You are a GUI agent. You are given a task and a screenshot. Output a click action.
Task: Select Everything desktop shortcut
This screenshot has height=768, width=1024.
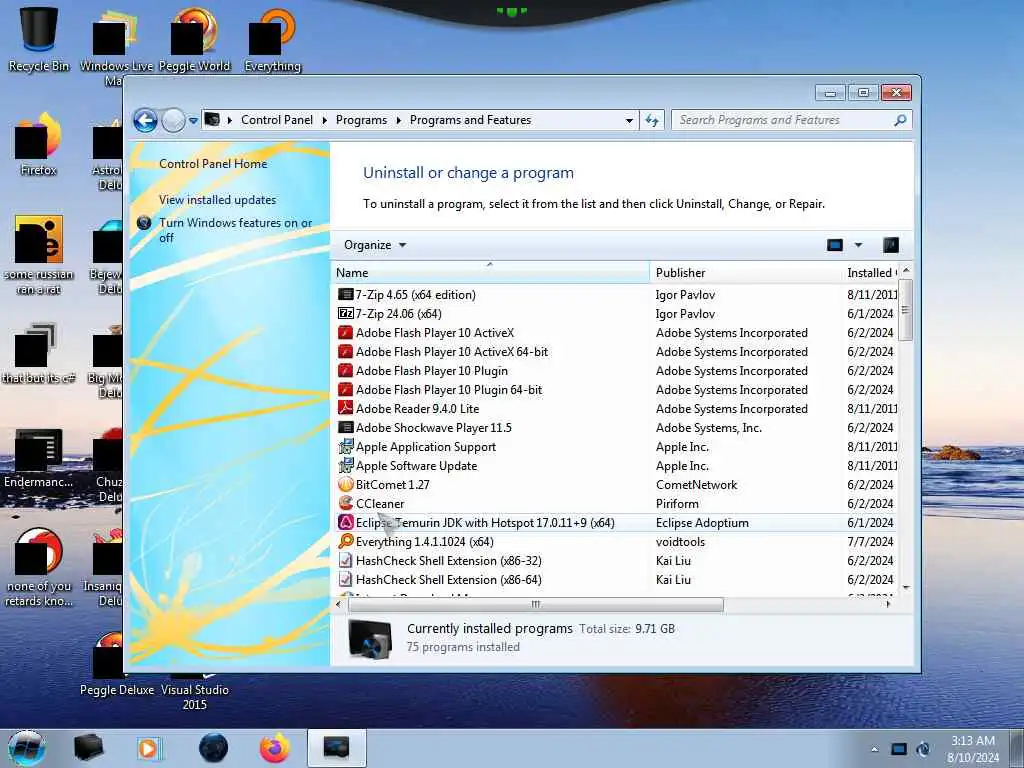pyautogui.click(x=272, y=39)
